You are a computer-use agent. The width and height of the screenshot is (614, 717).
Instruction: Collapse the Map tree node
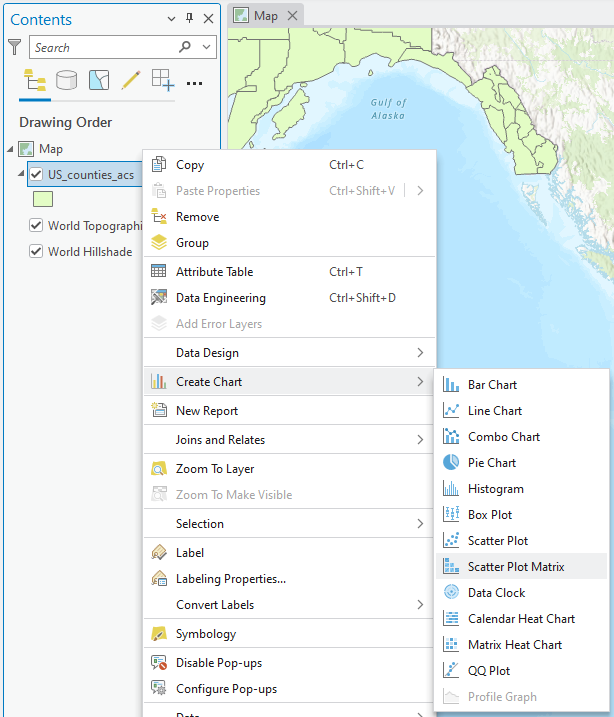10,149
